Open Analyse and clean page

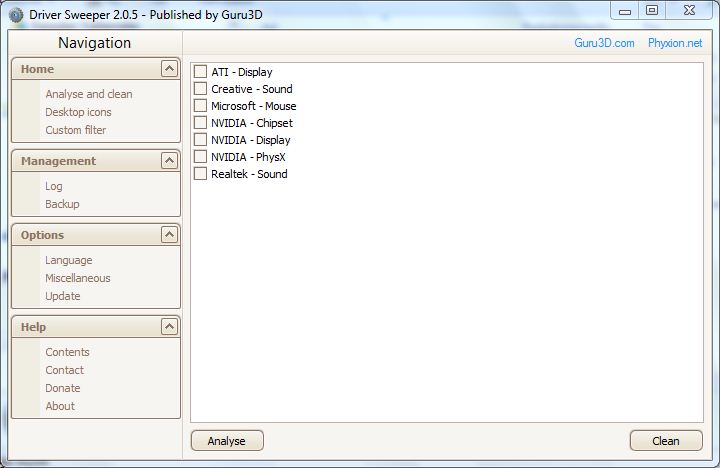tap(88, 94)
